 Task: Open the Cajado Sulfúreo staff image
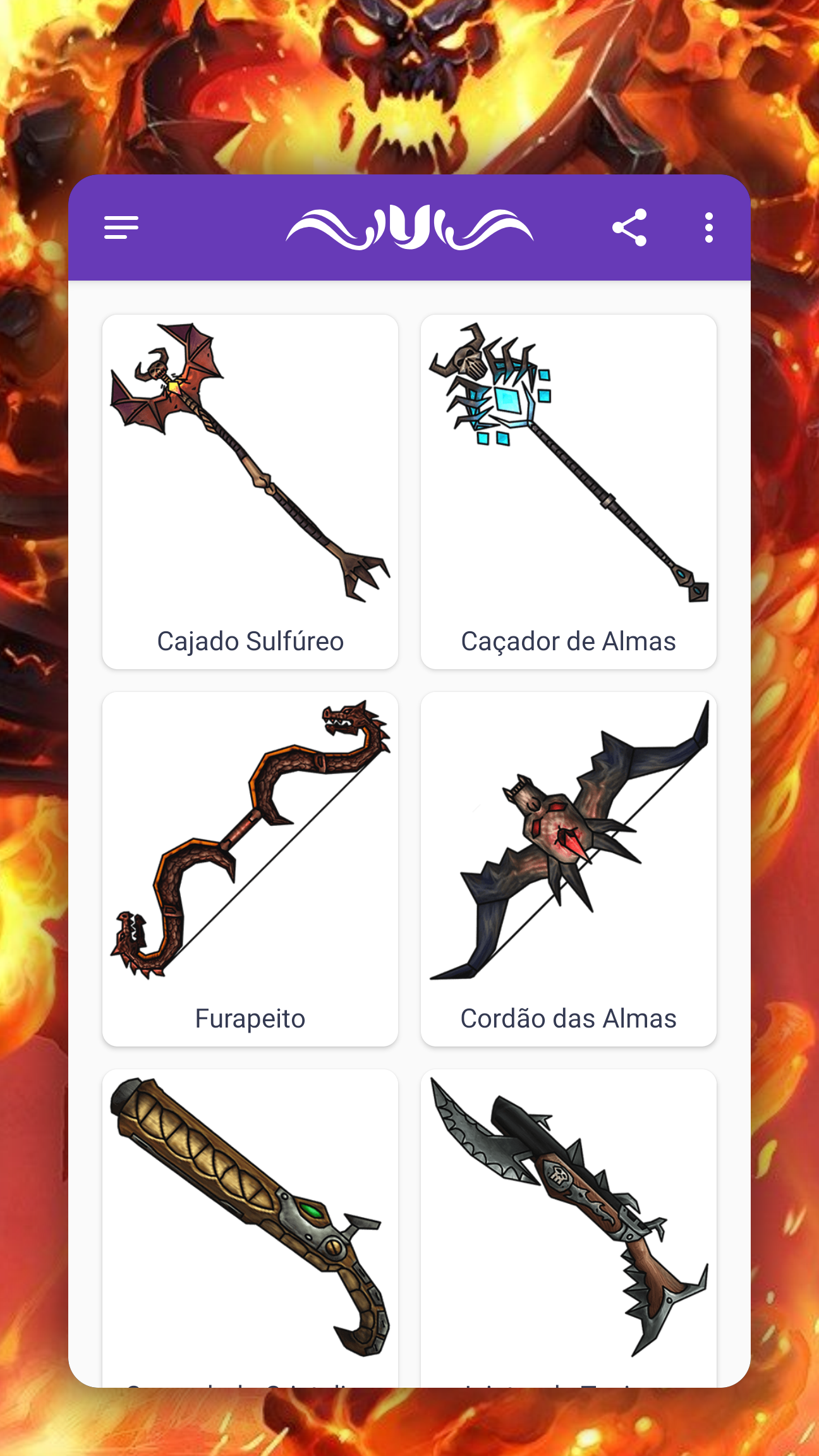[250, 463]
